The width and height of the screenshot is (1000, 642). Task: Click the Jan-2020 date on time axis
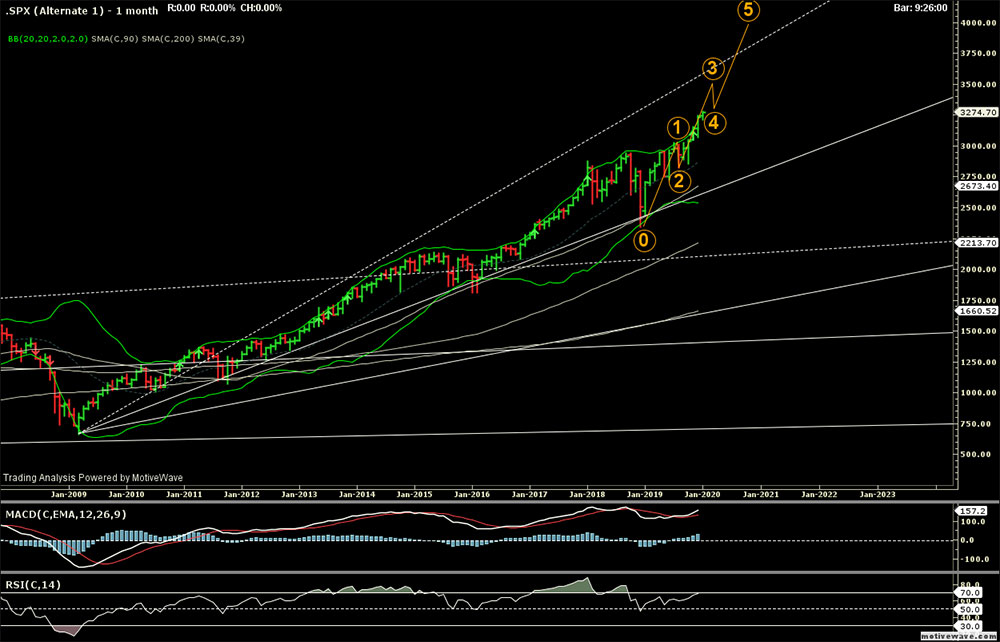click(x=703, y=494)
